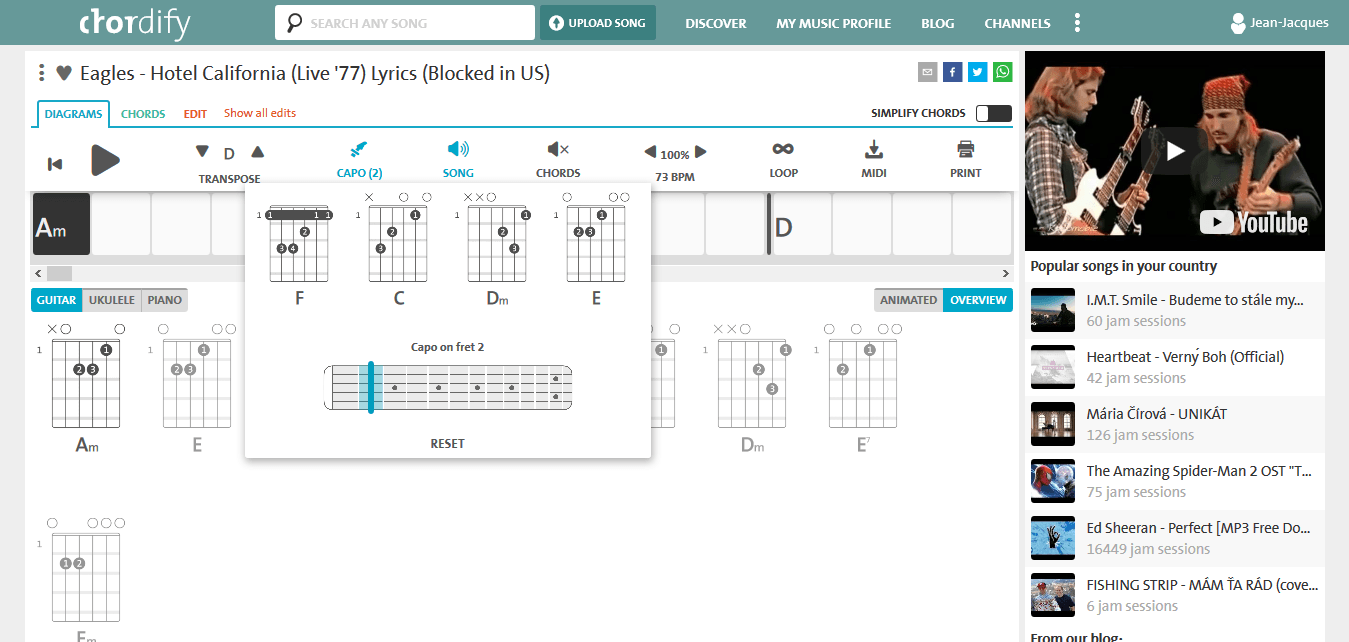Screen dimensions: 1349x642
Task: Click the timeline horizontal scrollbar thumb
Action: [x=59, y=273]
